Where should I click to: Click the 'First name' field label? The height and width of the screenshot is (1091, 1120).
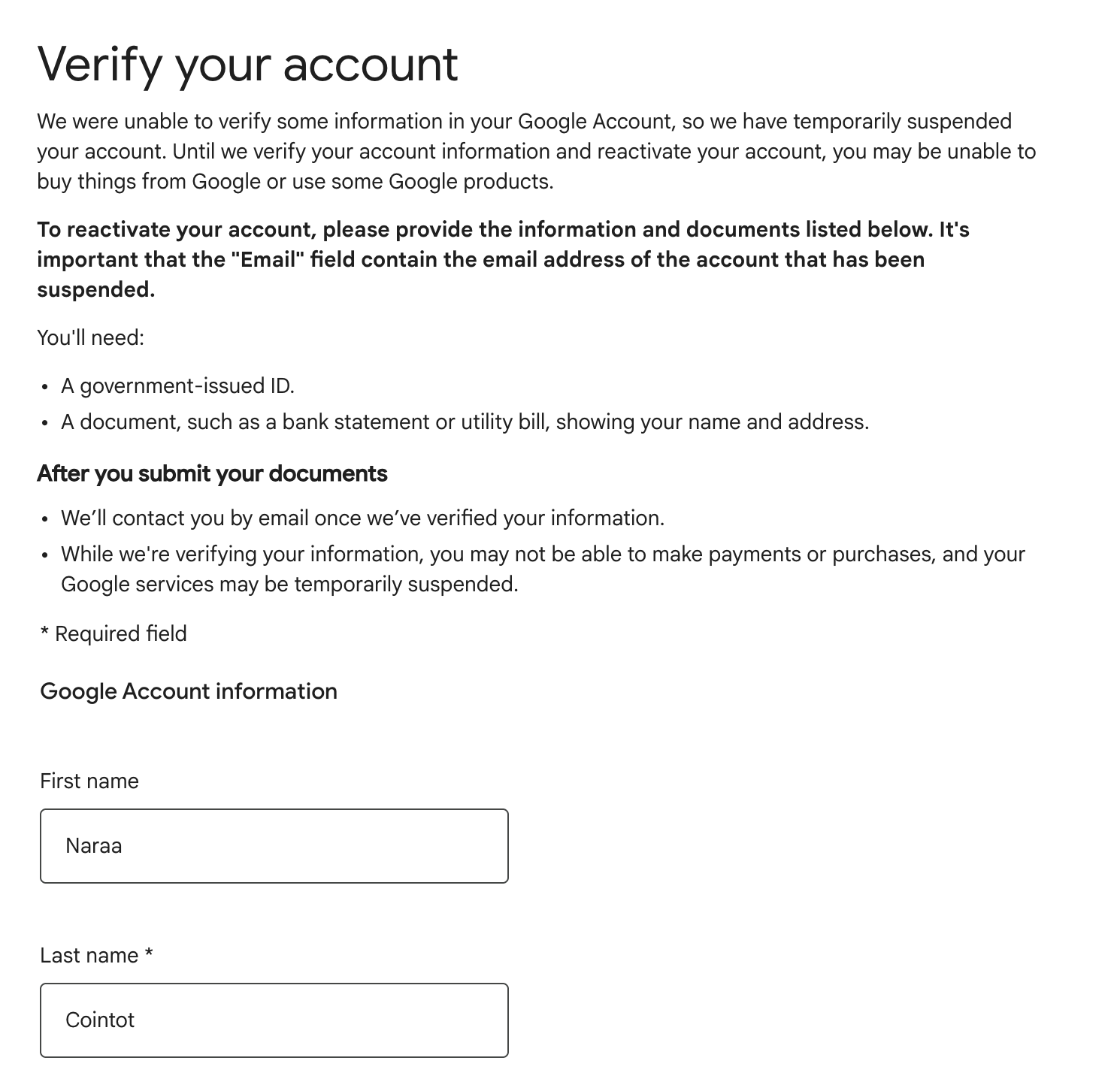click(x=89, y=781)
